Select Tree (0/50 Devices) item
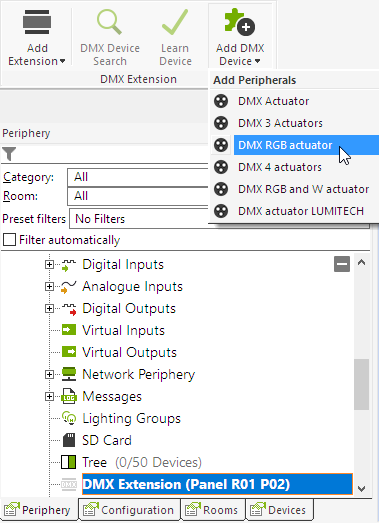The height and width of the screenshot is (523, 379). [x=142, y=463]
